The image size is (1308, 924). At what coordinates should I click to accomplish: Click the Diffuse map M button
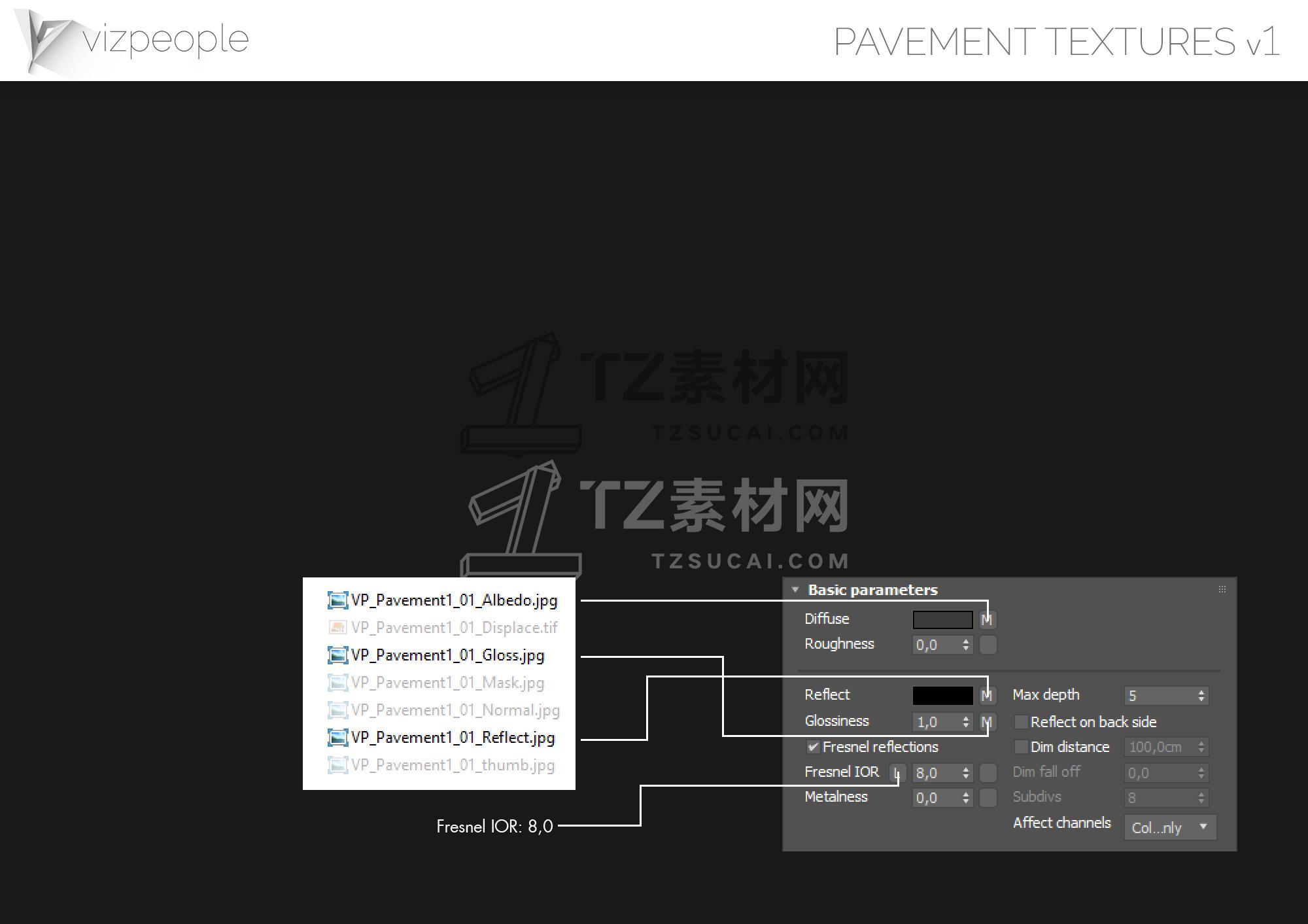(x=988, y=619)
